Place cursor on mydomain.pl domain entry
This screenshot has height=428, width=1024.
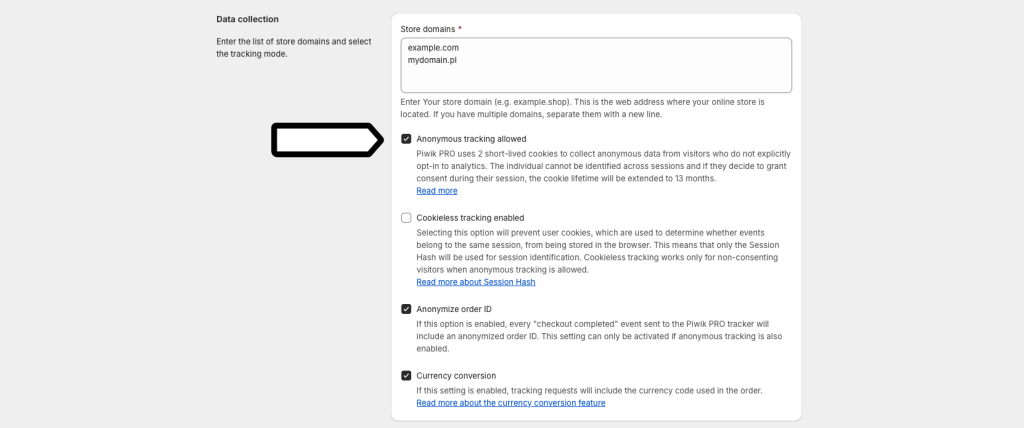[432, 60]
